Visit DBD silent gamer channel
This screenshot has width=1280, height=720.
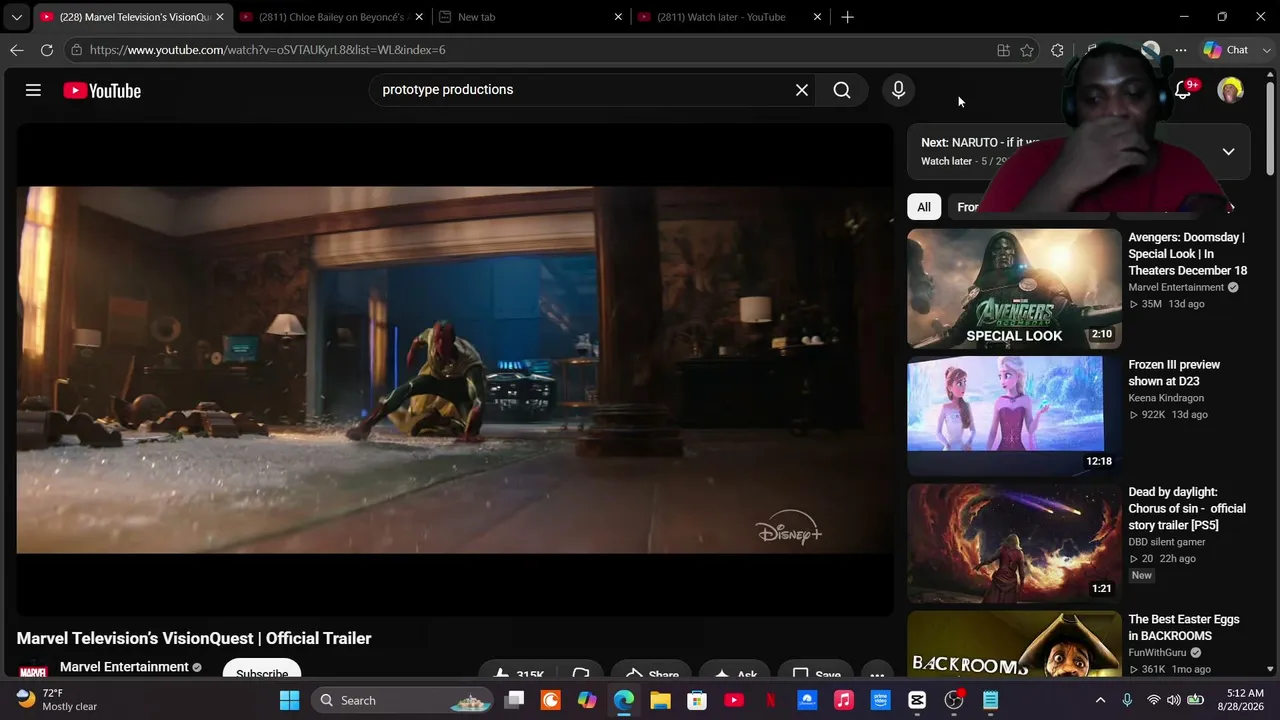pos(1167,542)
